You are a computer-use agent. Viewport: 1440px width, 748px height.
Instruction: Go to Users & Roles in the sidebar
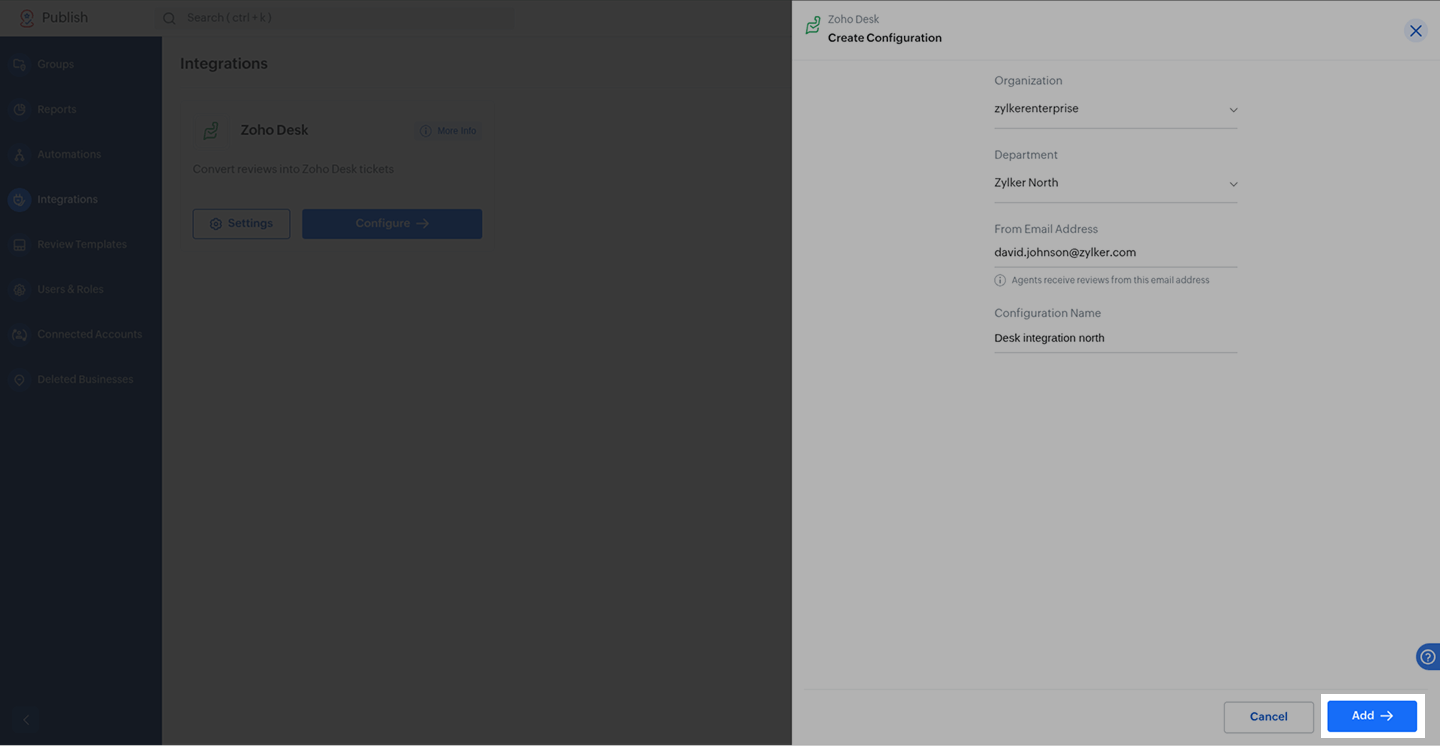point(70,289)
